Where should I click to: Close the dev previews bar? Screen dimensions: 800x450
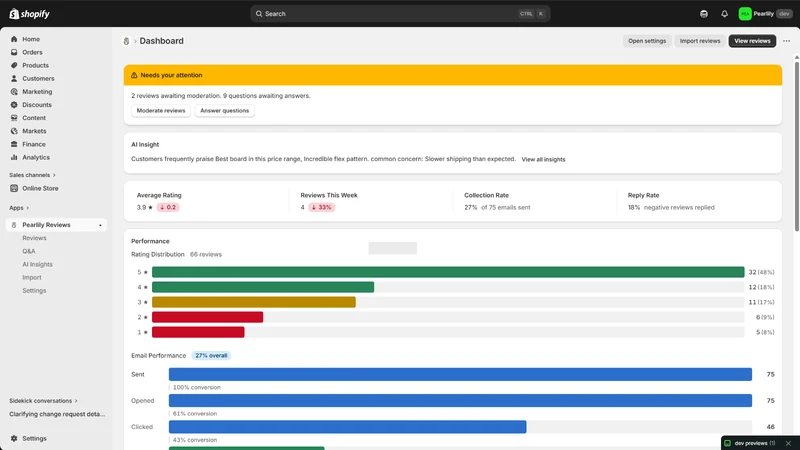(x=788, y=443)
